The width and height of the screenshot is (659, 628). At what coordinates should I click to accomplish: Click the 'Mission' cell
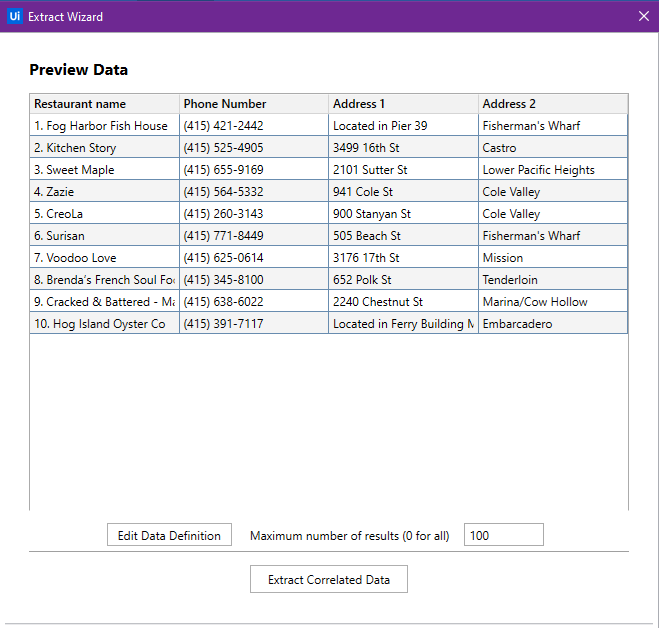[553, 258]
